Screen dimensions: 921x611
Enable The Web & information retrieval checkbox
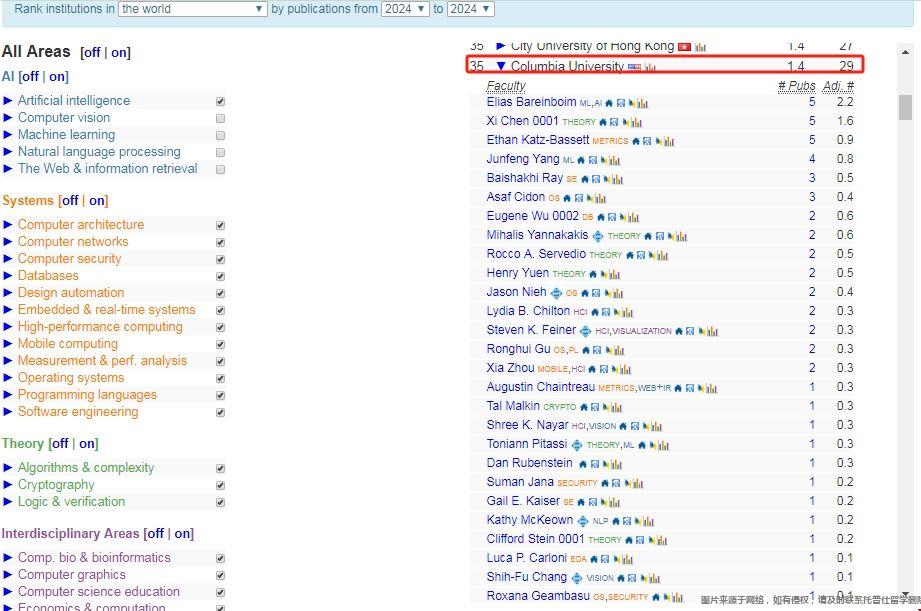point(220,170)
